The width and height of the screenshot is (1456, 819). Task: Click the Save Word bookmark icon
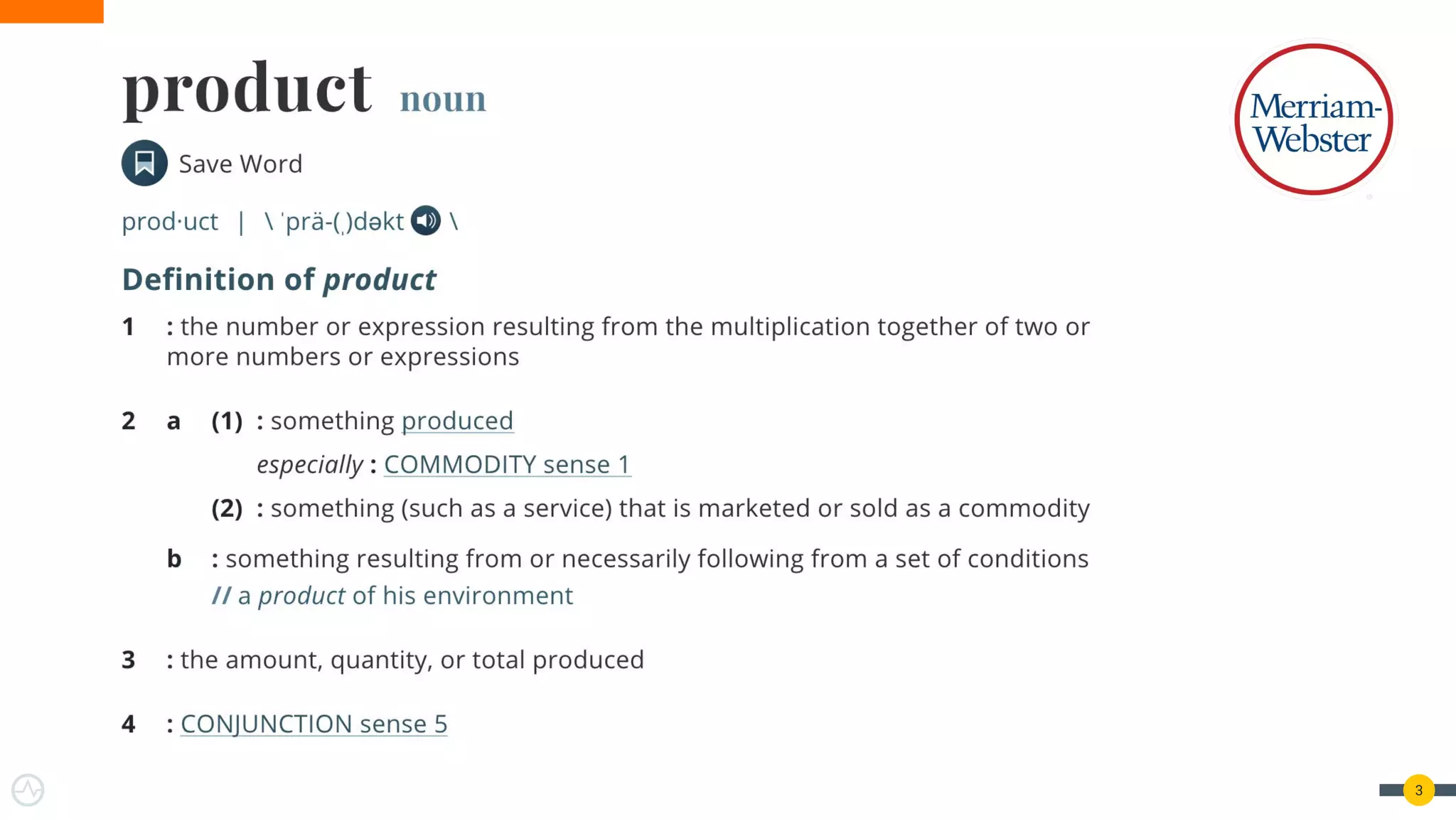(144, 163)
